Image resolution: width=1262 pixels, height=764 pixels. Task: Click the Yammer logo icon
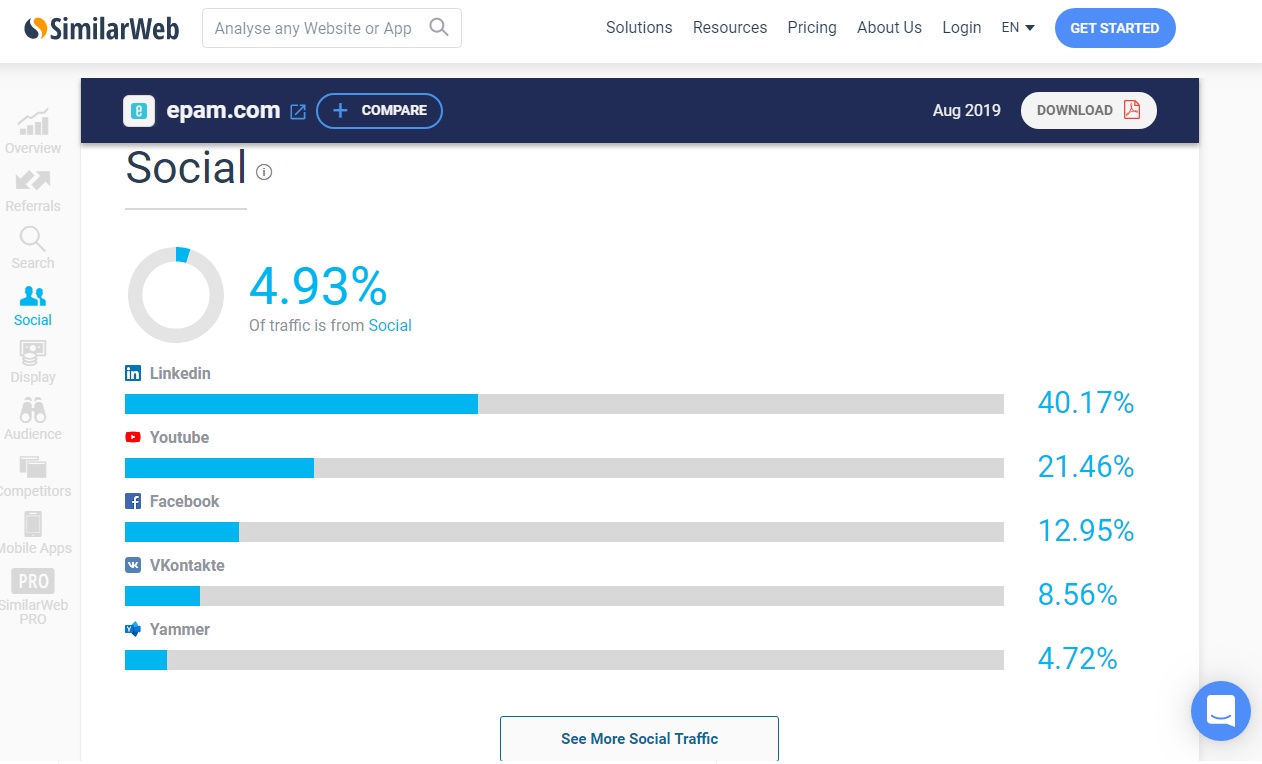(x=133, y=629)
